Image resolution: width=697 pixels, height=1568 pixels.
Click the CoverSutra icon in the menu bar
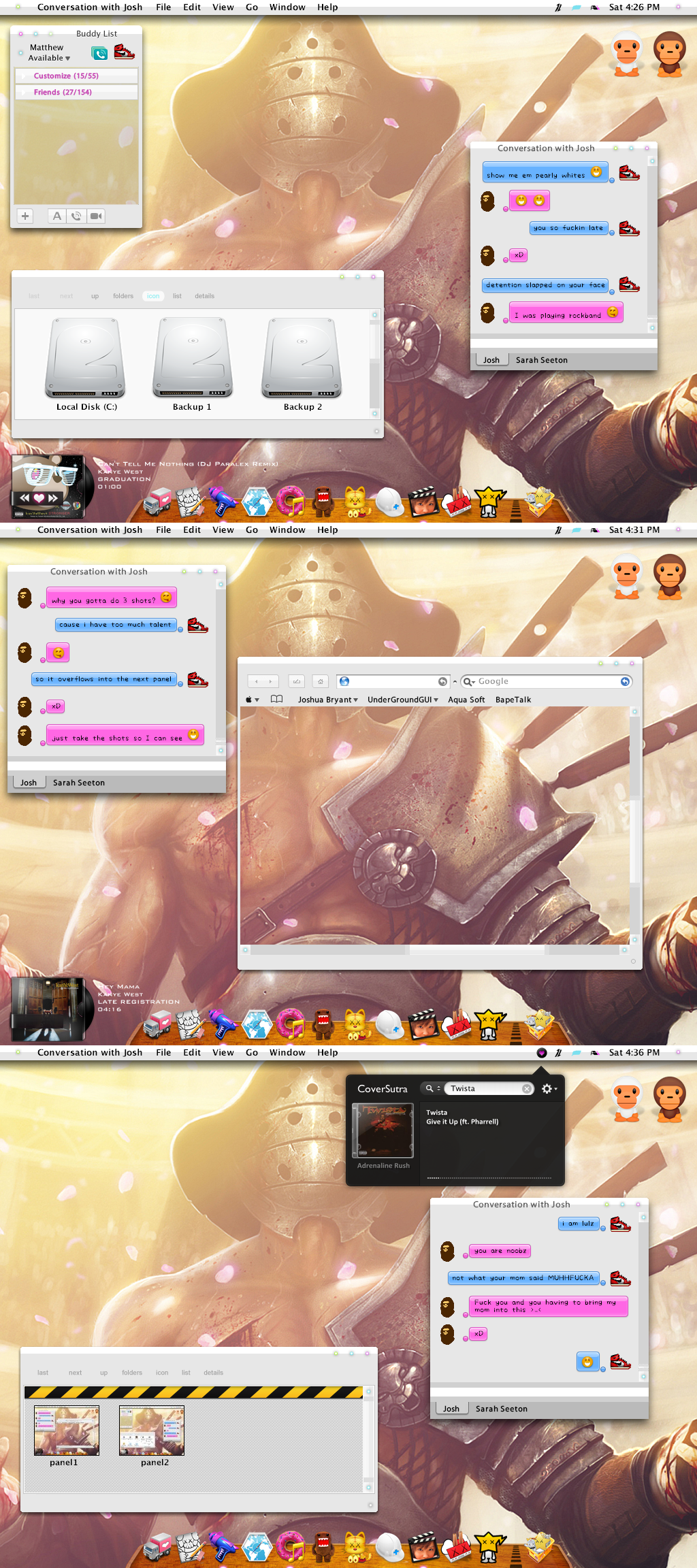point(542,1053)
